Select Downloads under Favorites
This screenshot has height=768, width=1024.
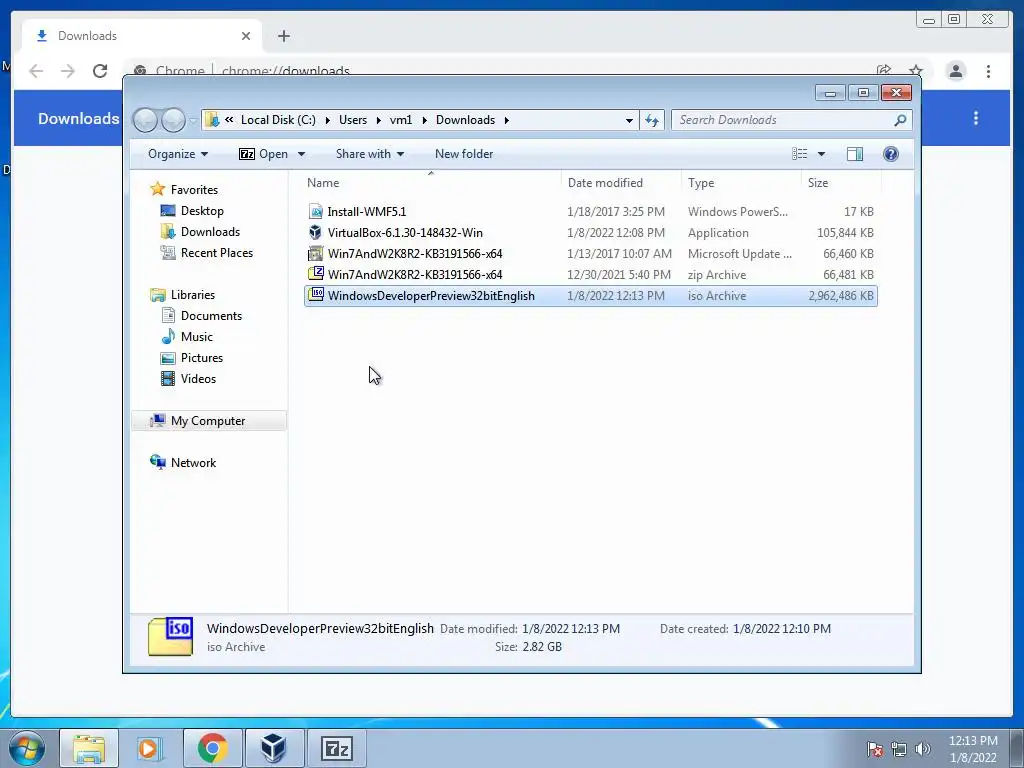(x=210, y=232)
